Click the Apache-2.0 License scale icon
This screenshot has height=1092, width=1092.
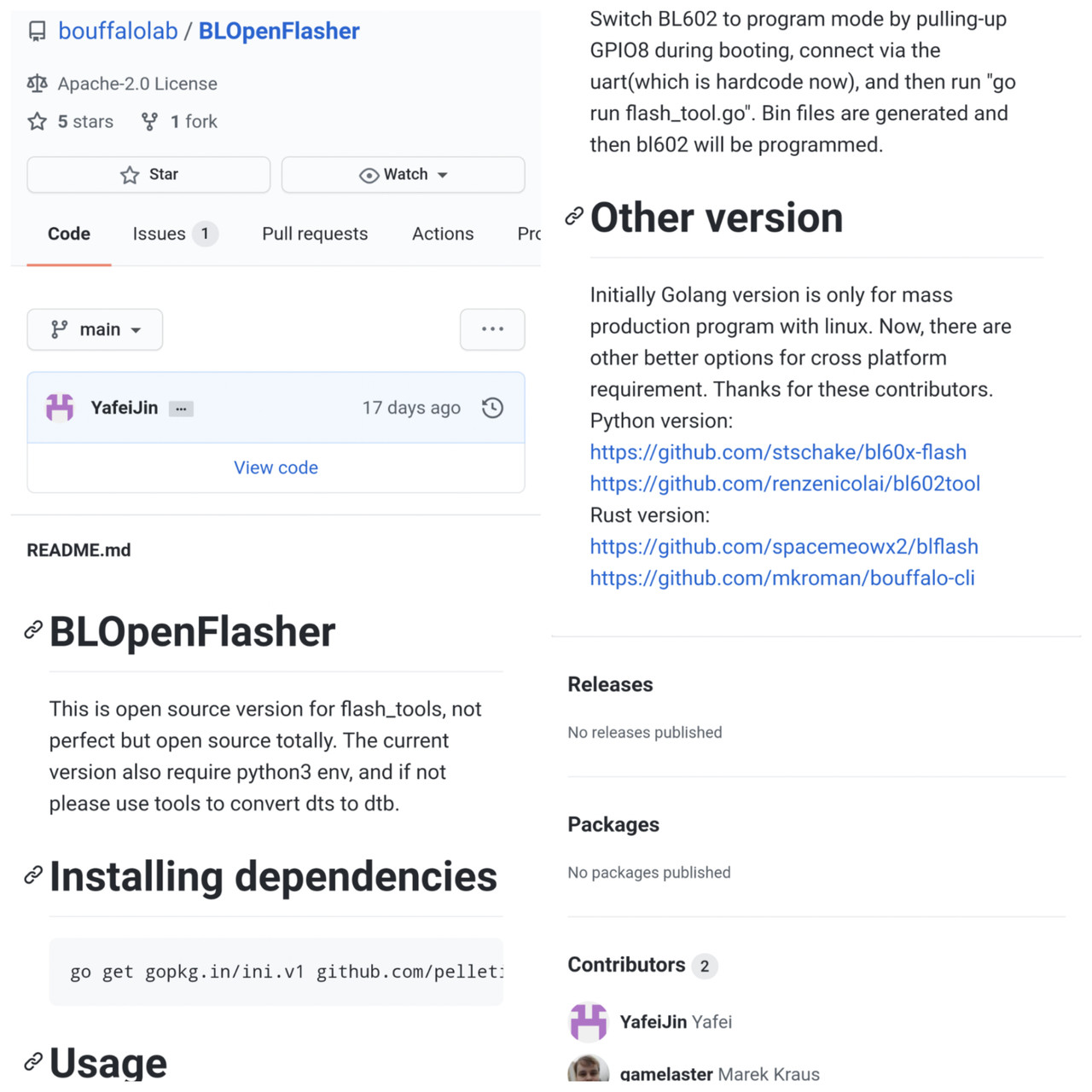(x=38, y=84)
